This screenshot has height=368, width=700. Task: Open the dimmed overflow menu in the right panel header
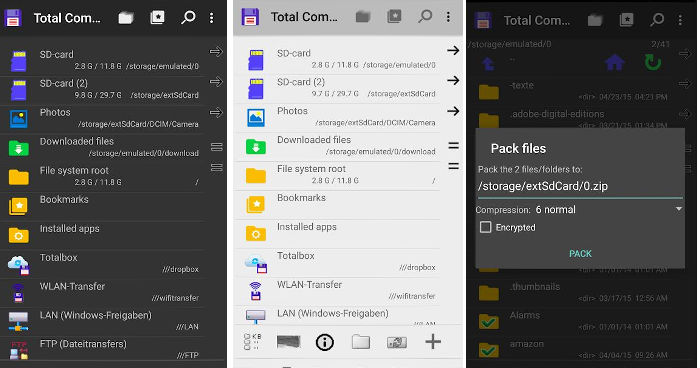click(x=680, y=20)
